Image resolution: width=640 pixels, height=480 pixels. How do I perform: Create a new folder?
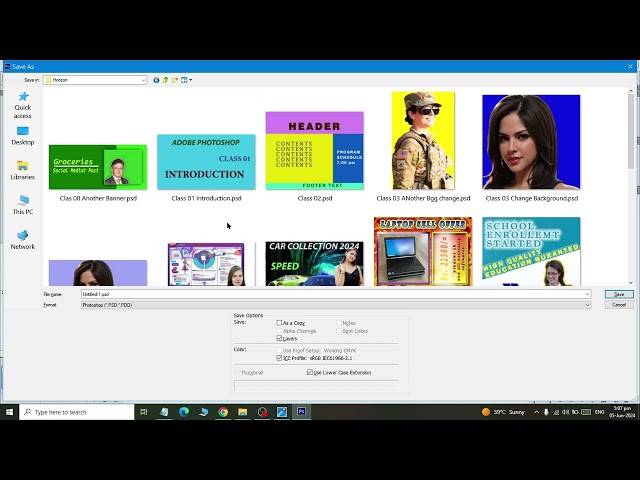coord(175,80)
